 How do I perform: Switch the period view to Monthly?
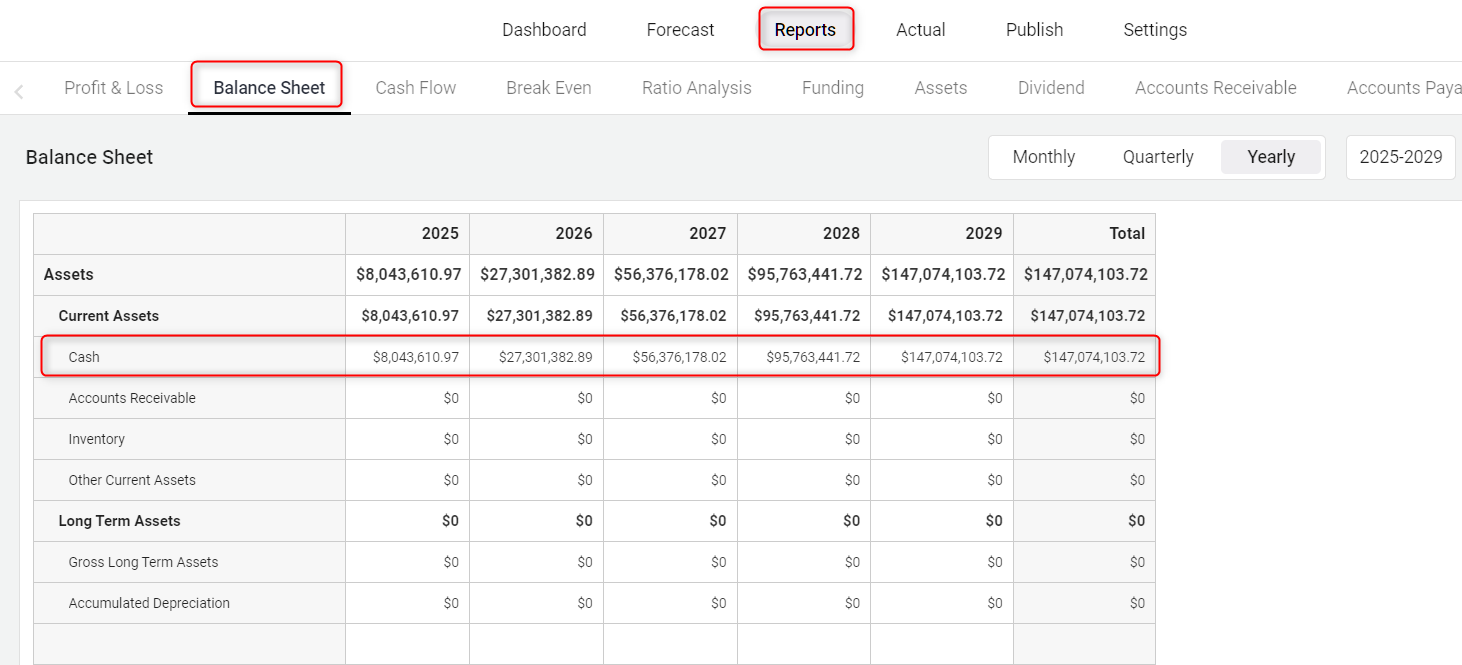pos(1043,157)
